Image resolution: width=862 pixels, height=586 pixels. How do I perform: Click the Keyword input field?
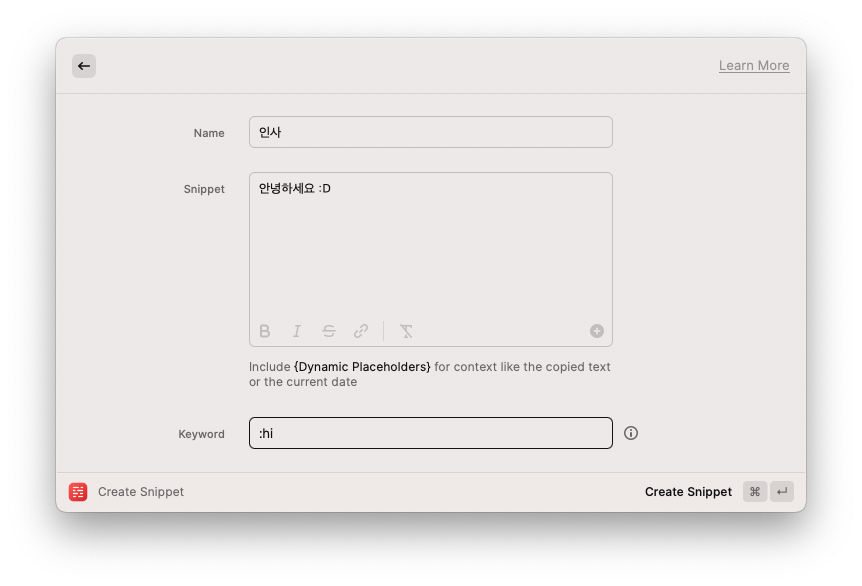tap(430, 433)
